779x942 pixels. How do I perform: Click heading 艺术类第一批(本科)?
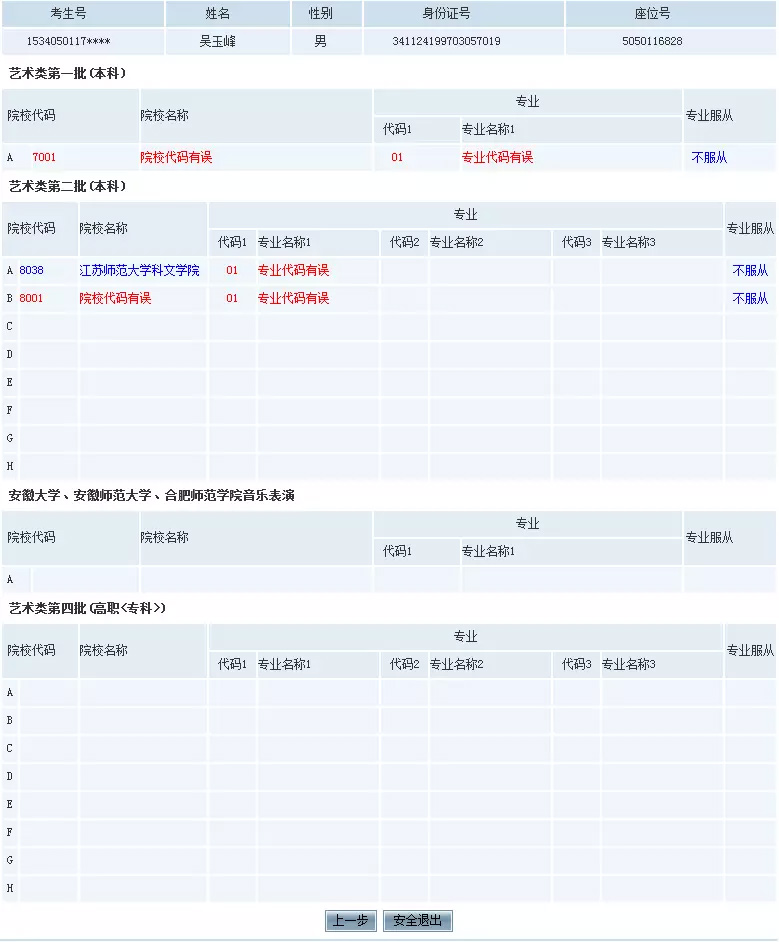[67, 73]
